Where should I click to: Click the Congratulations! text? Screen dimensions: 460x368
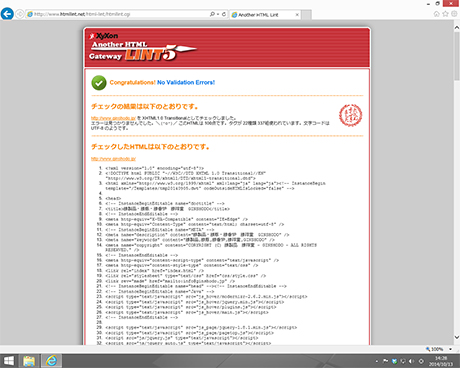point(133,82)
